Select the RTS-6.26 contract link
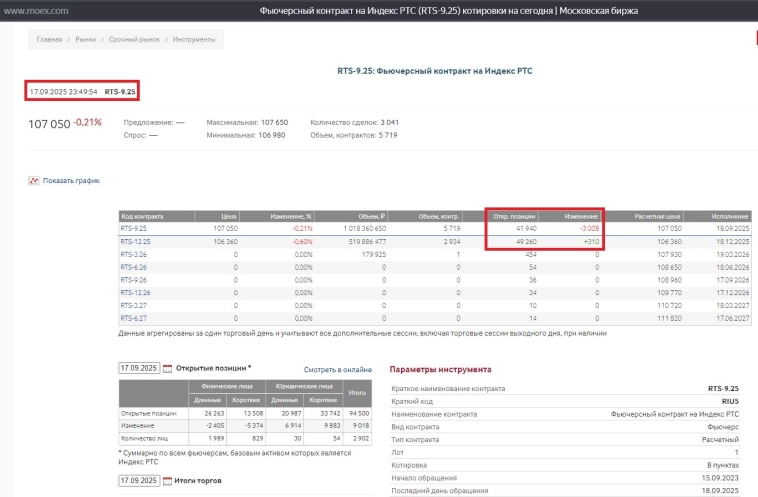This screenshot has height=497, width=758. pos(133,267)
